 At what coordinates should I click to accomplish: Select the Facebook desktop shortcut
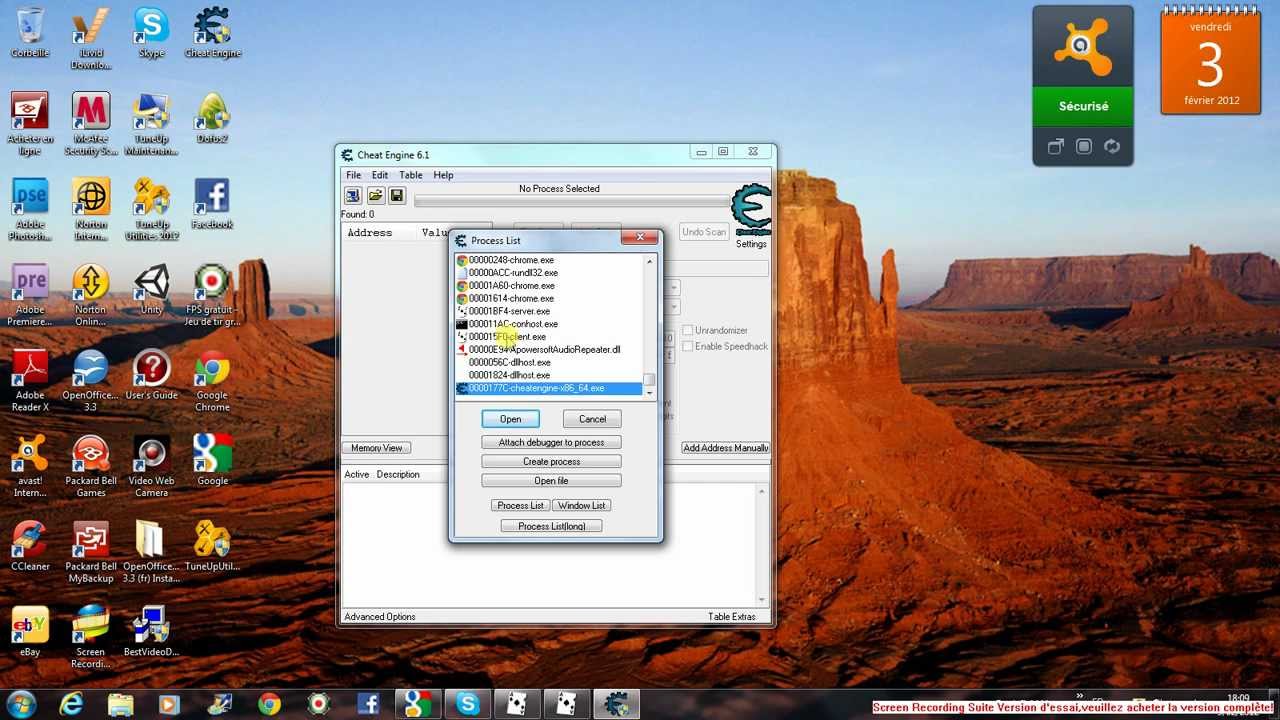click(212, 204)
